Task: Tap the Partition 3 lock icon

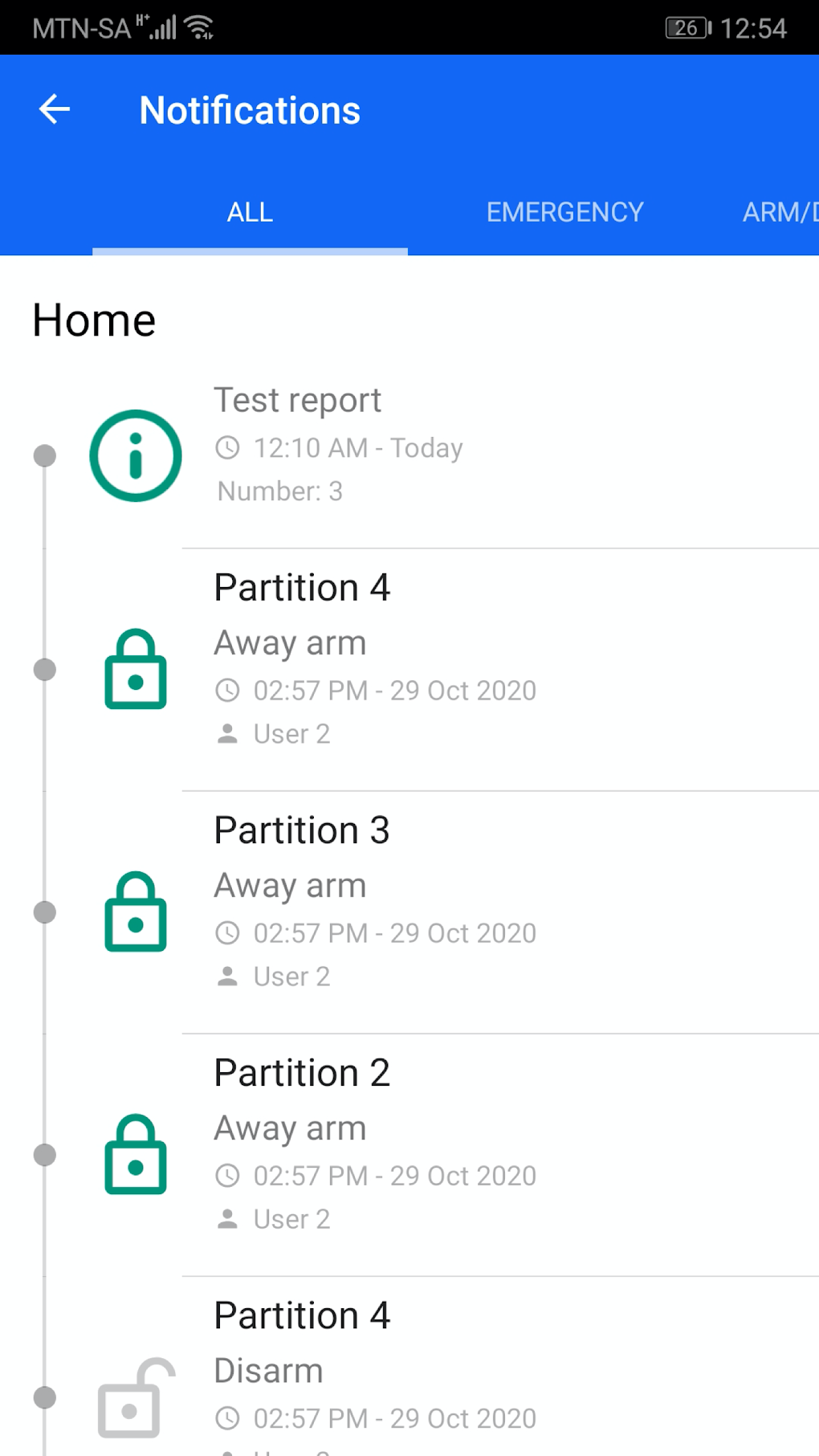Action: click(x=136, y=912)
